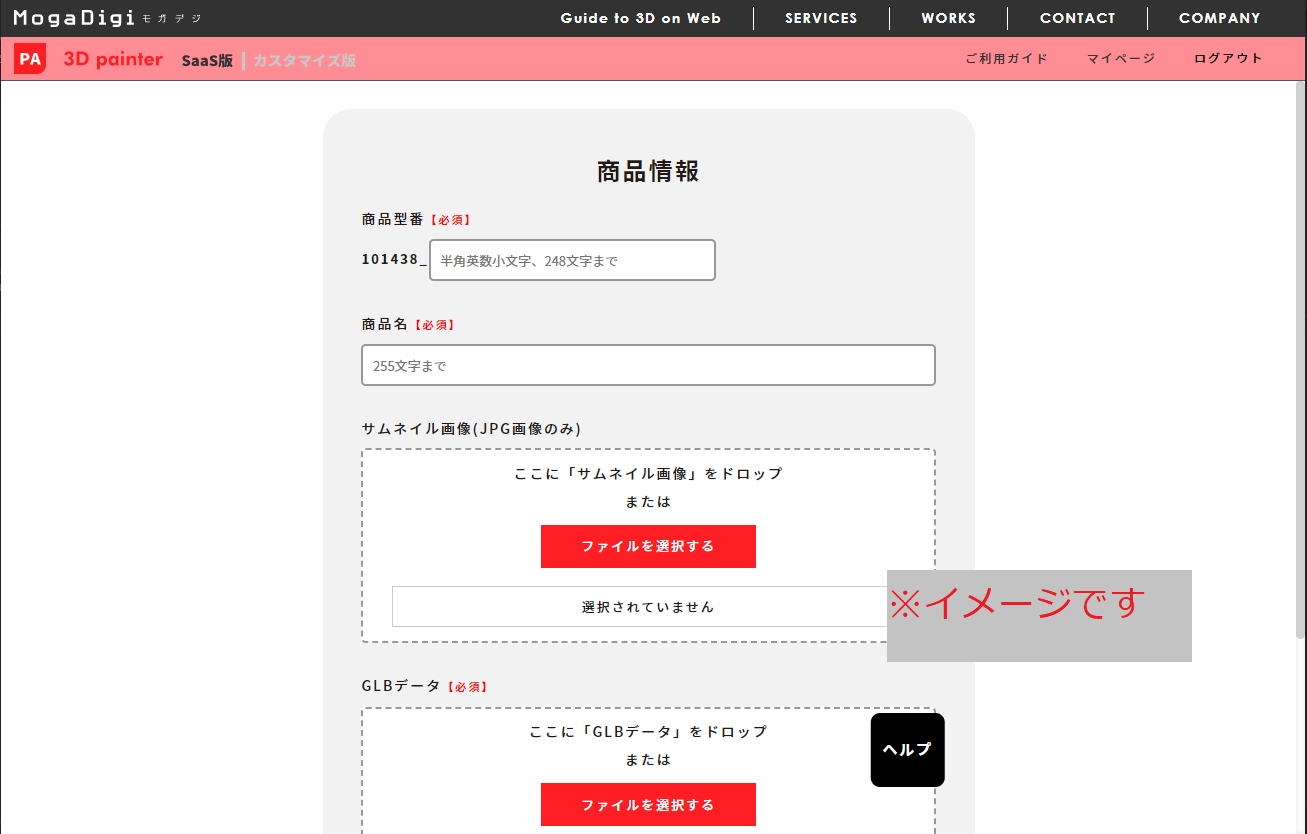Click the PA logo icon
This screenshot has width=1307, height=834.
tap(29, 58)
